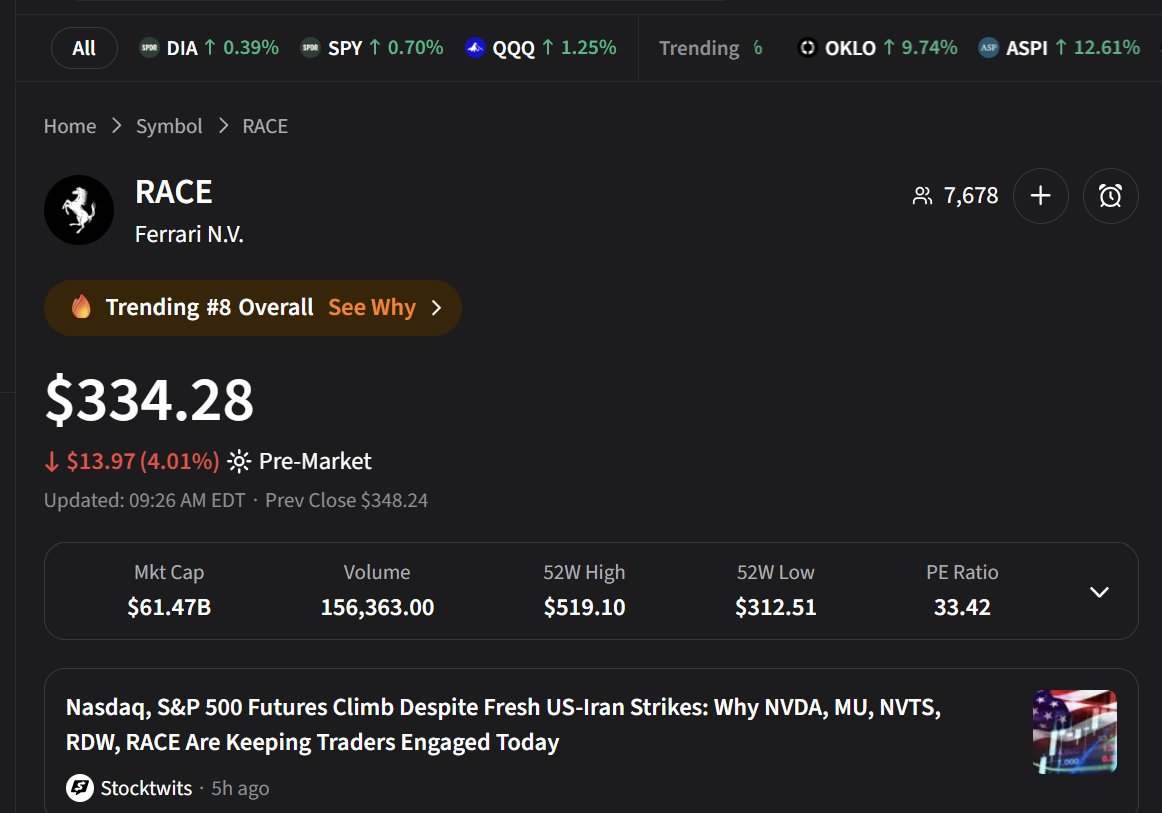This screenshot has height=813, width=1162.
Task: Click the Volume 156,363.00 value
Action: pyautogui.click(x=377, y=608)
